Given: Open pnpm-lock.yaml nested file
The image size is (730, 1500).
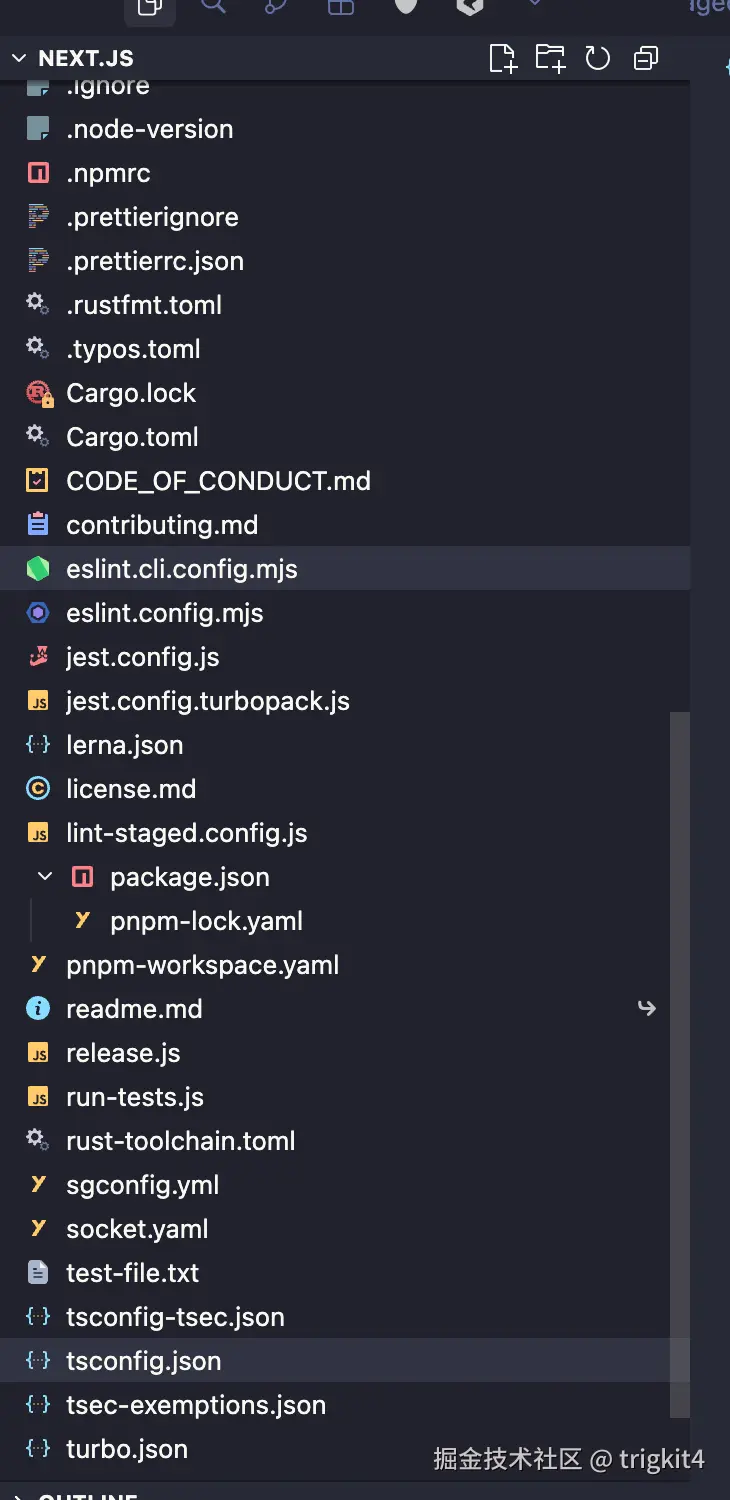Looking at the screenshot, I should (x=206, y=921).
